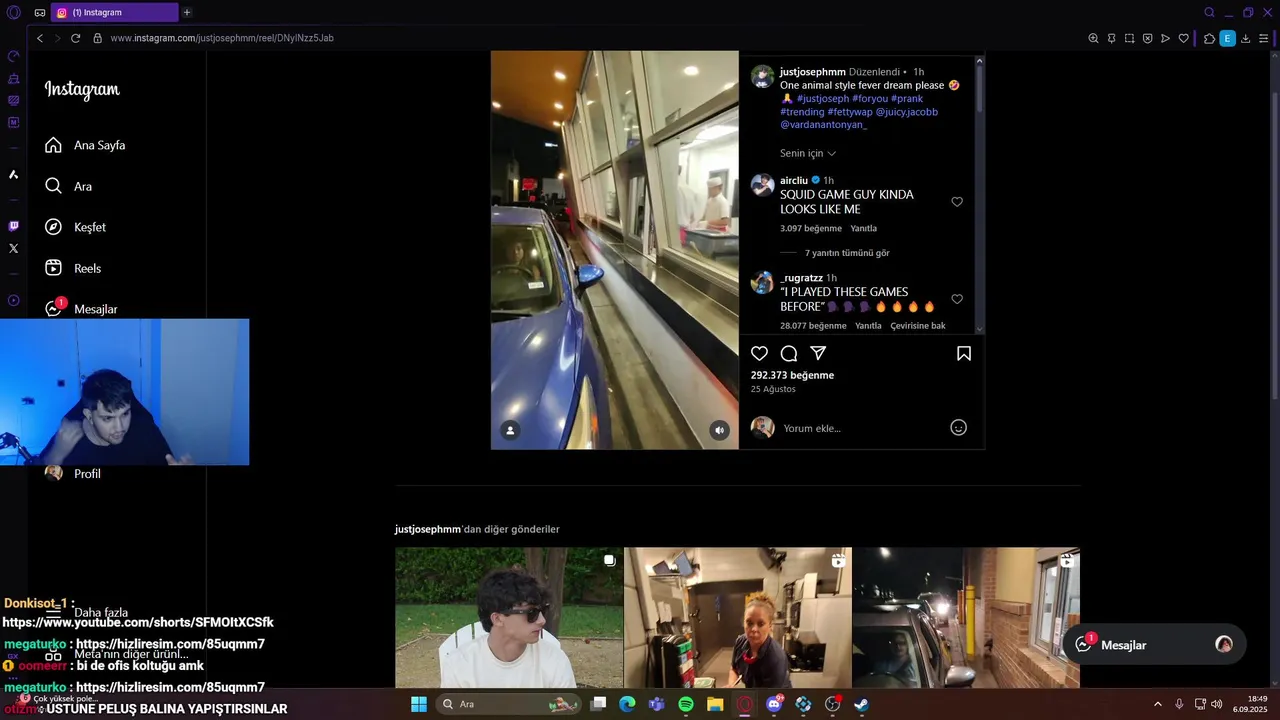
Task: Take a snapshot with the selection icon
Action: pos(1129,38)
